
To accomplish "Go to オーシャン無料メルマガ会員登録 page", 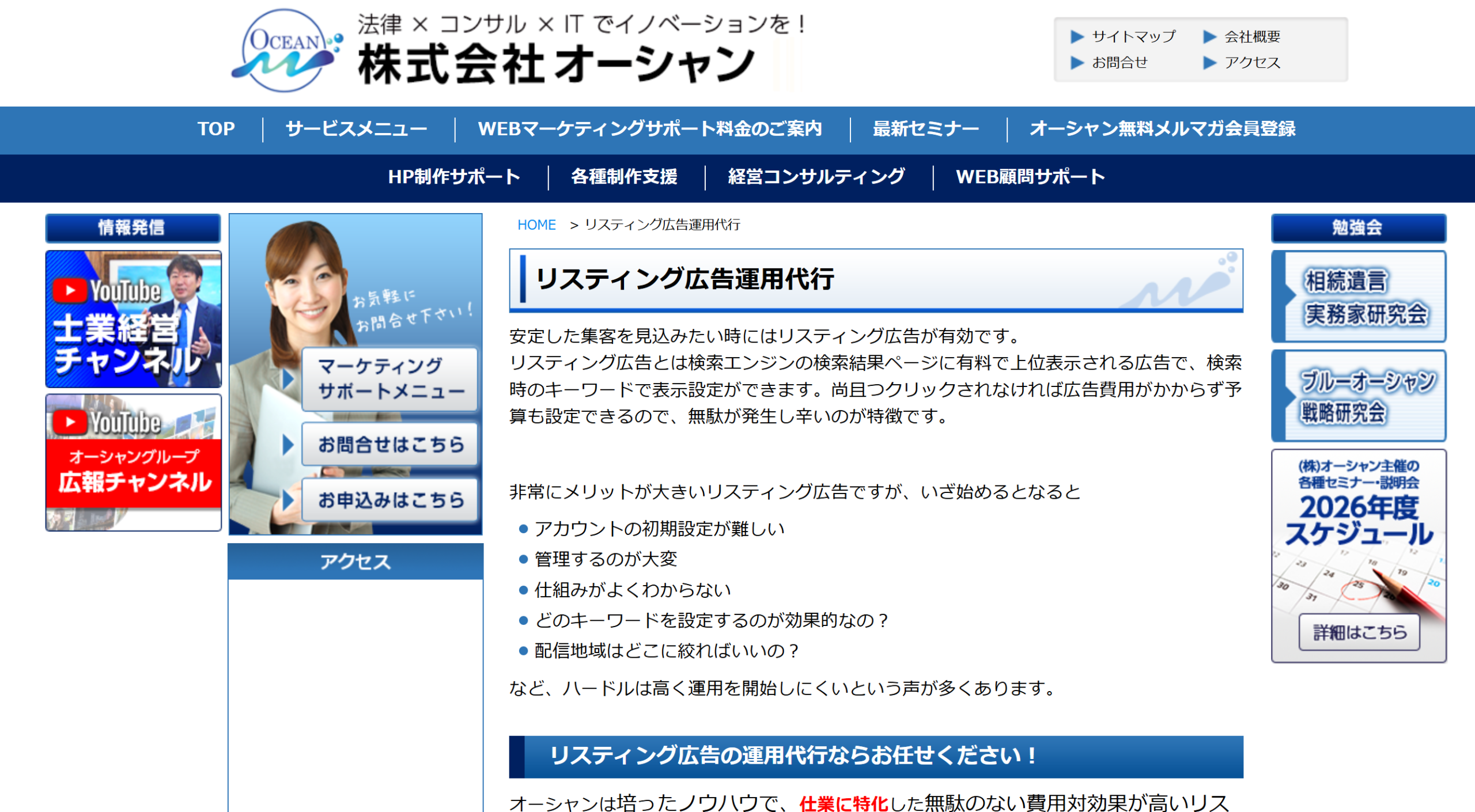I will point(1162,129).
